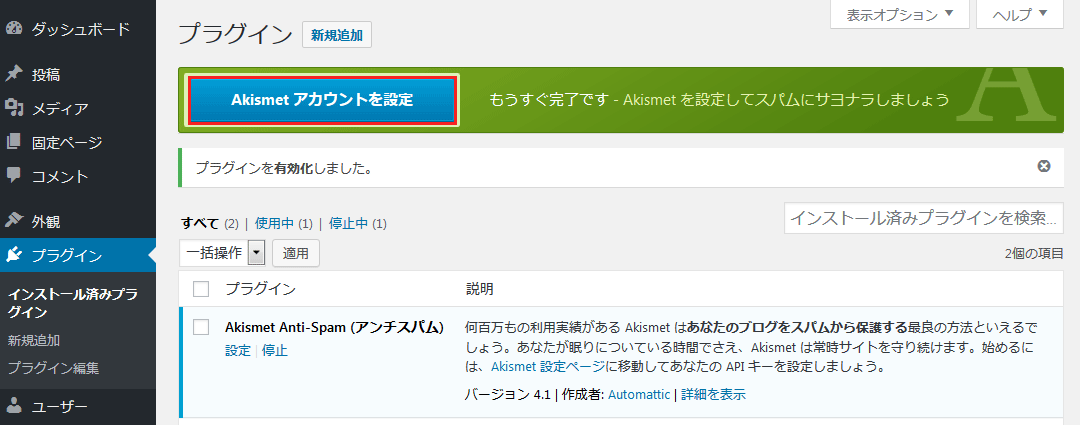The width and height of the screenshot is (1080, 425).
Task: Open プラグイン編集 submenu item
Action: click(53, 367)
